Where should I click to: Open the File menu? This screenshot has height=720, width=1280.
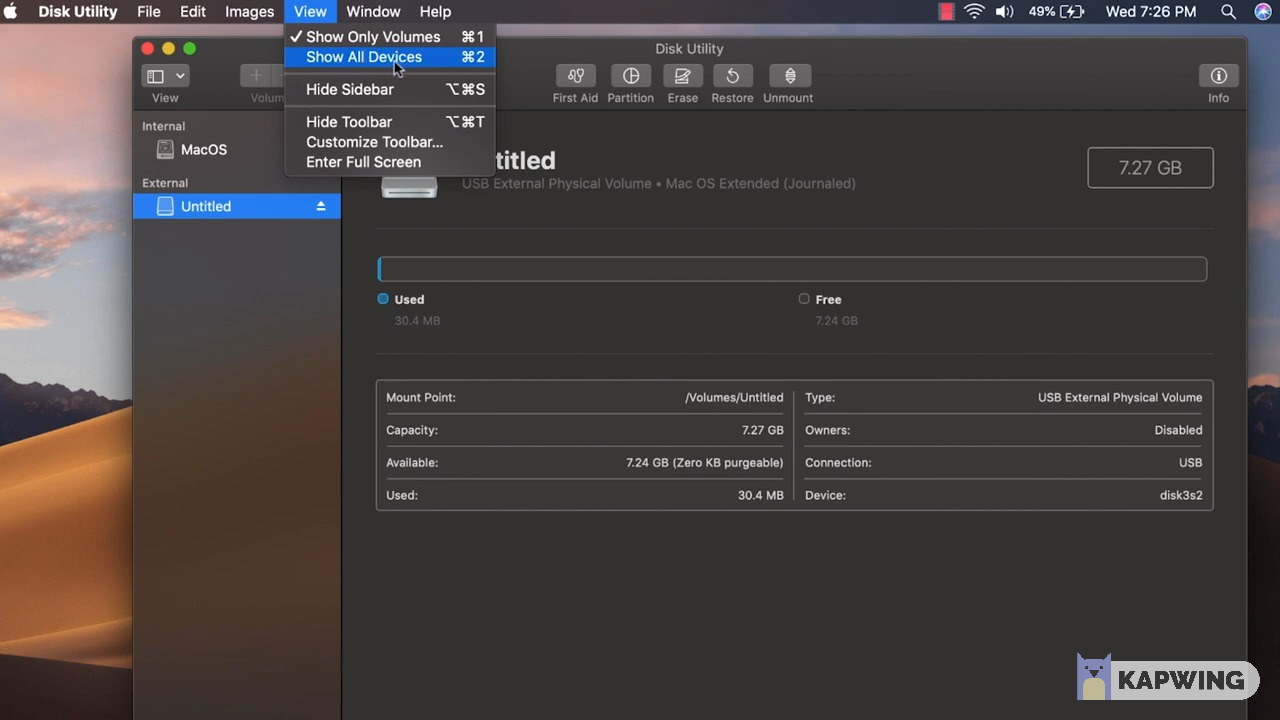149,12
